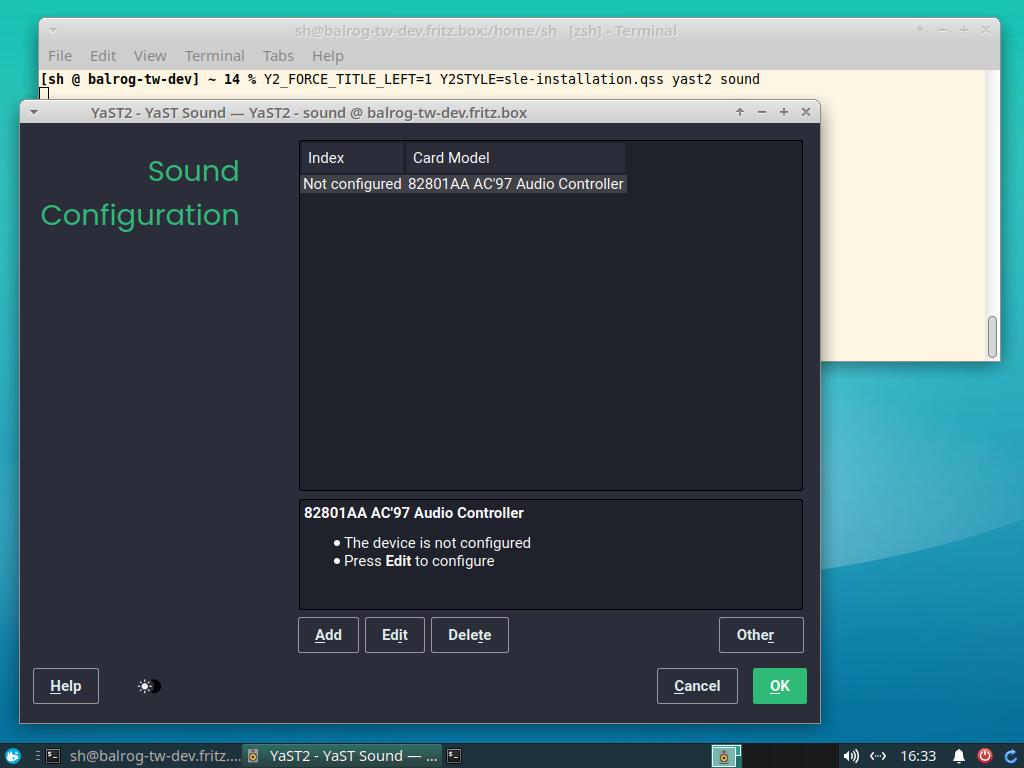Maximize the YaST Sound window
The width and height of the screenshot is (1024, 768).
[x=784, y=112]
